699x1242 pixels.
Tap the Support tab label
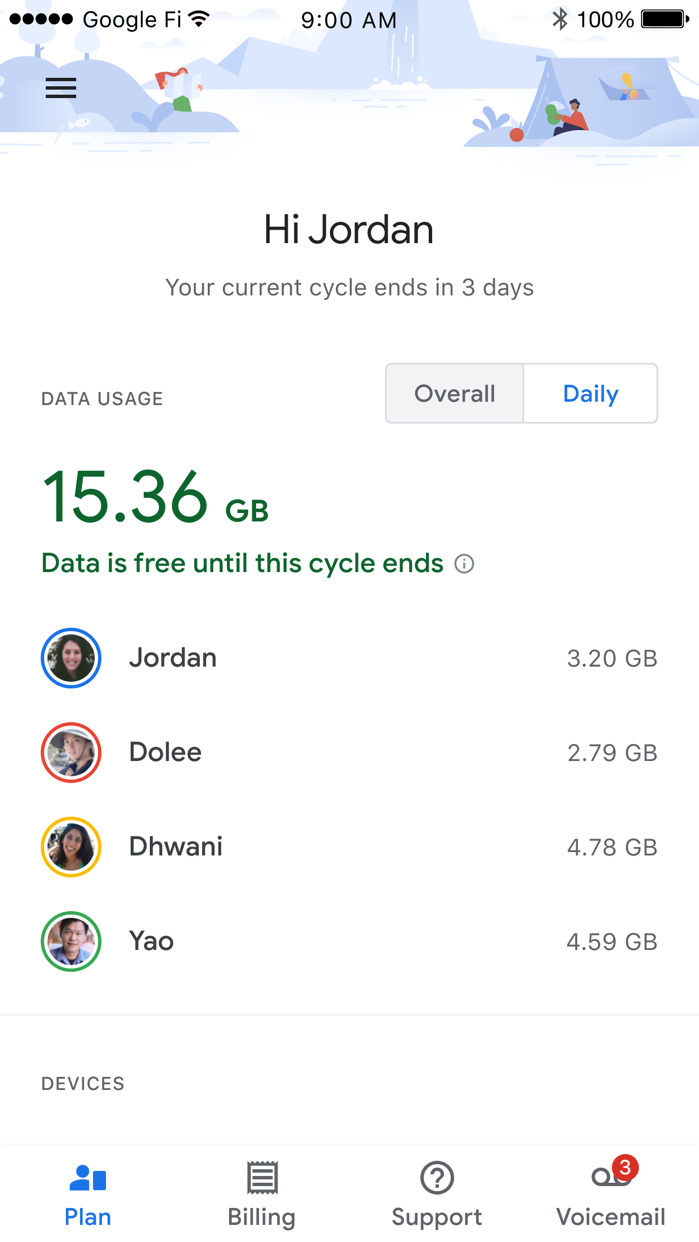click(x=437, y=1217)
